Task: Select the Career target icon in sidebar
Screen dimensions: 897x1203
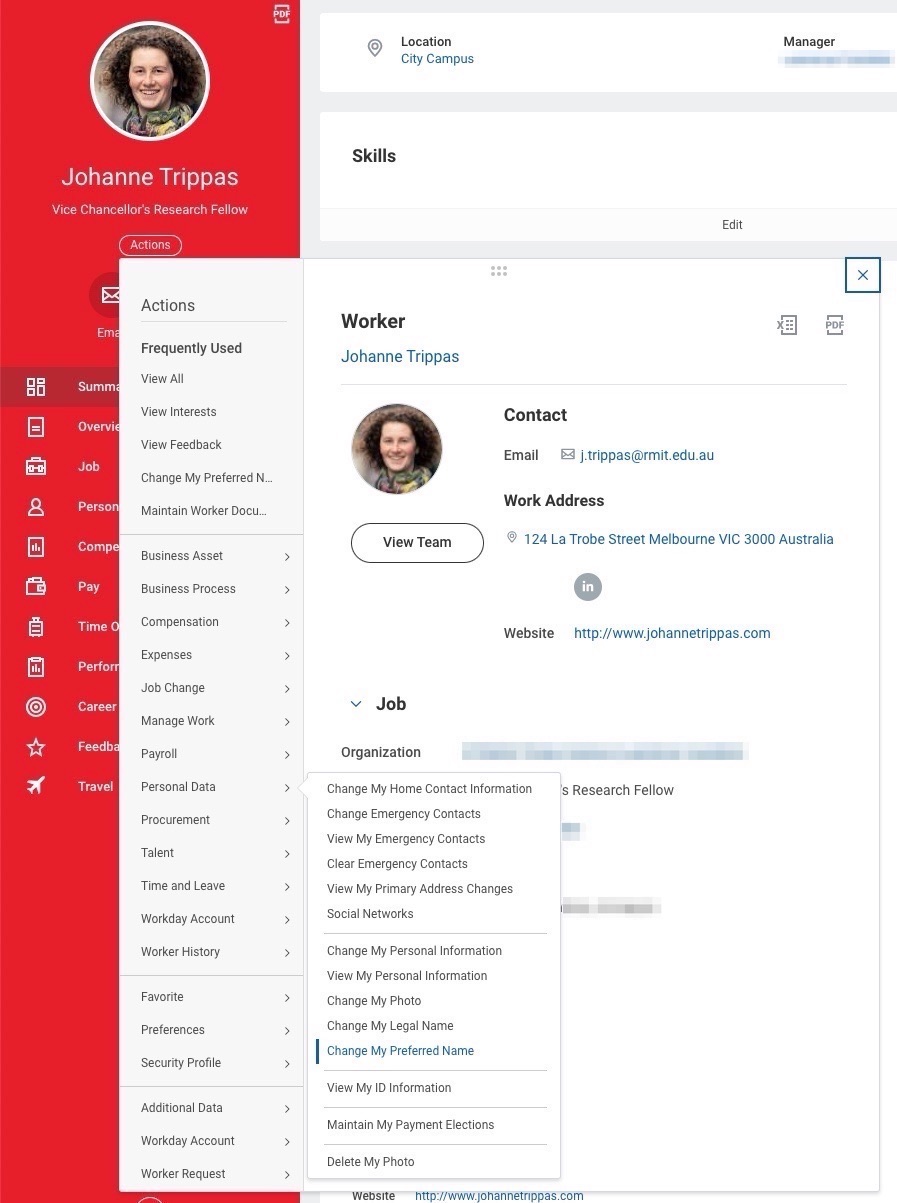Action: click(x=36, y=707)
